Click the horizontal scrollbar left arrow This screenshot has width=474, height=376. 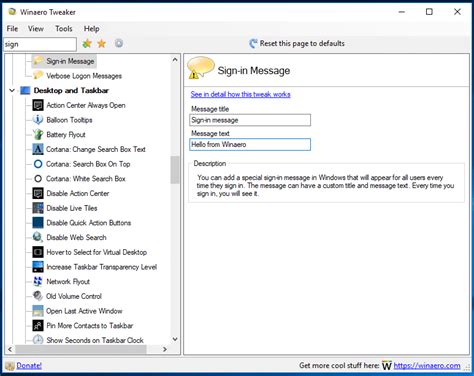[10, 349]
